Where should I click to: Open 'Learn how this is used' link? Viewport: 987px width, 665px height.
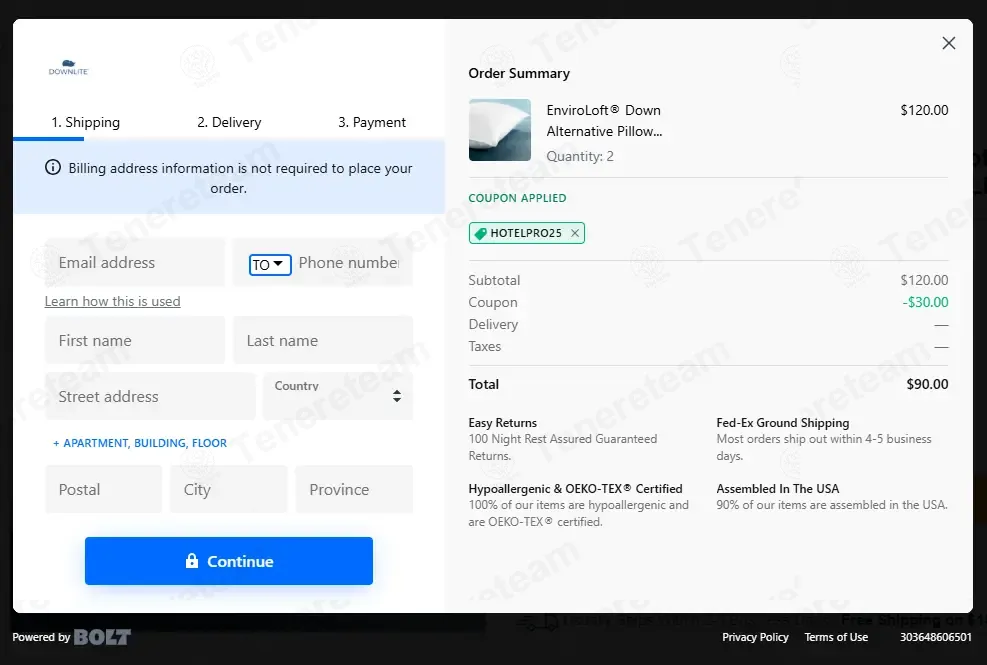click(x=113, y=302)
